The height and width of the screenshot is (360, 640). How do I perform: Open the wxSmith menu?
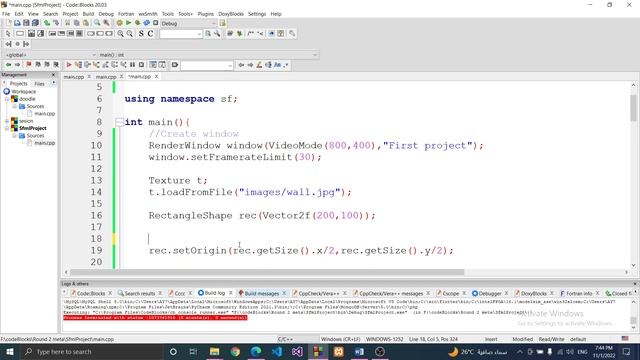click(x=148, y=14)
